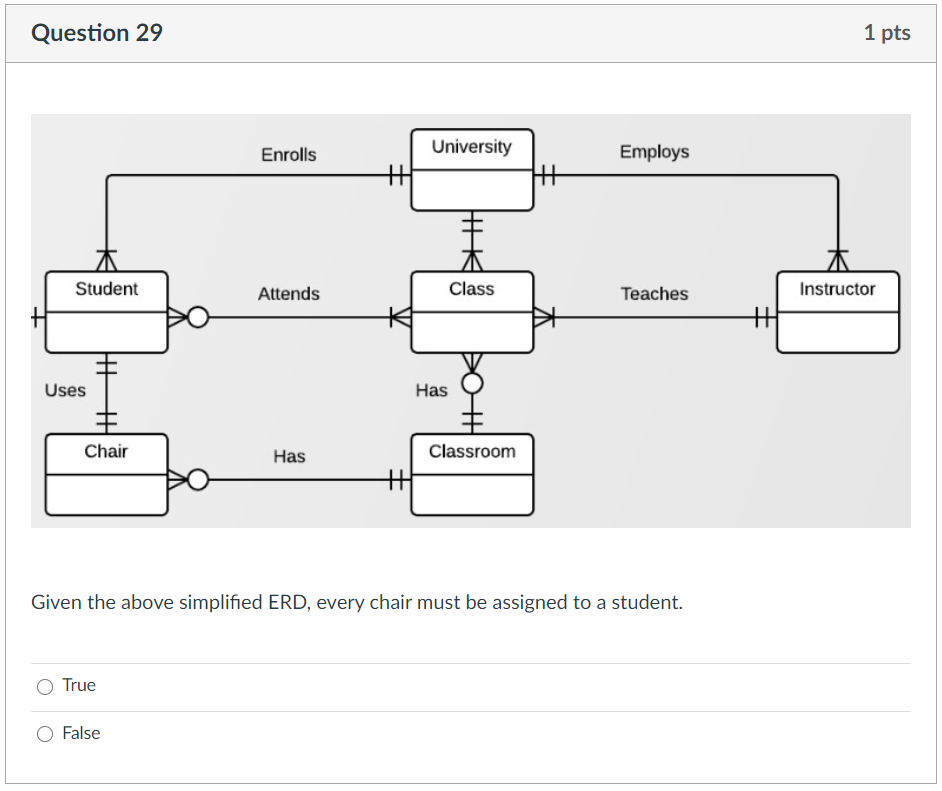The image size is (942, 791).
Task: Click the circle symbol on the Attends relationship
Action: [197, 315]
